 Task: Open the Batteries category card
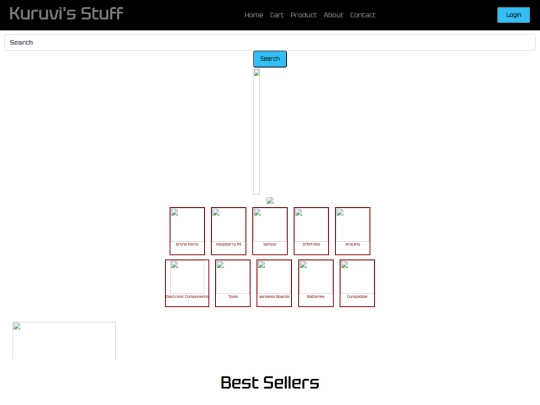(x=316, y=283)
